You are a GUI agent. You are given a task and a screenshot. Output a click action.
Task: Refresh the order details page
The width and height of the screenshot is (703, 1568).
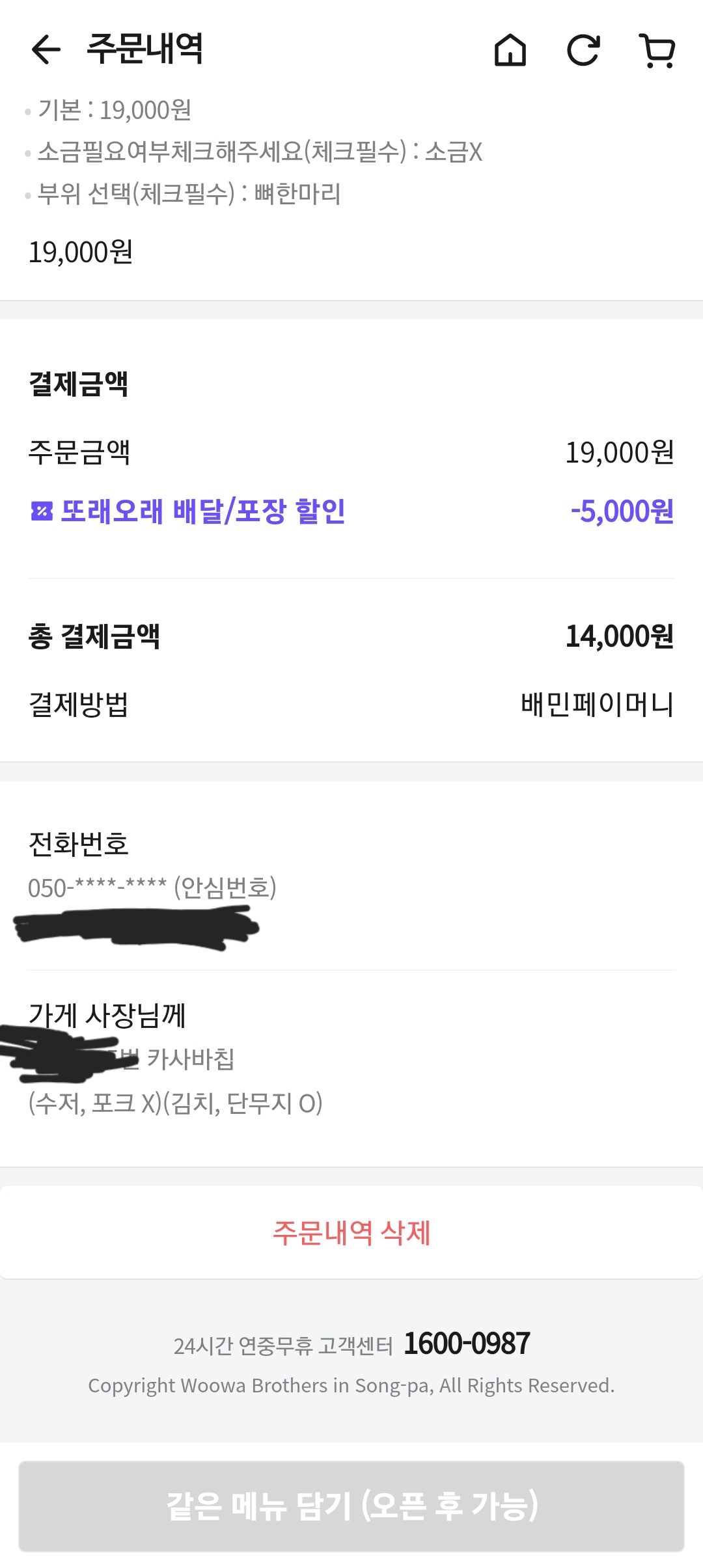pyautogui.click(x=583, y=50)
